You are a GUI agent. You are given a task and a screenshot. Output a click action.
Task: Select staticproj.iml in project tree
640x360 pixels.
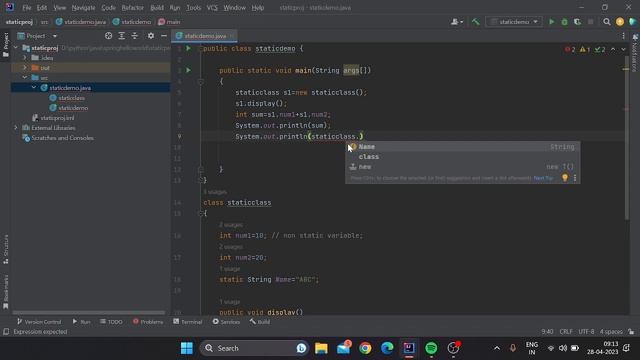pos(57,118)
